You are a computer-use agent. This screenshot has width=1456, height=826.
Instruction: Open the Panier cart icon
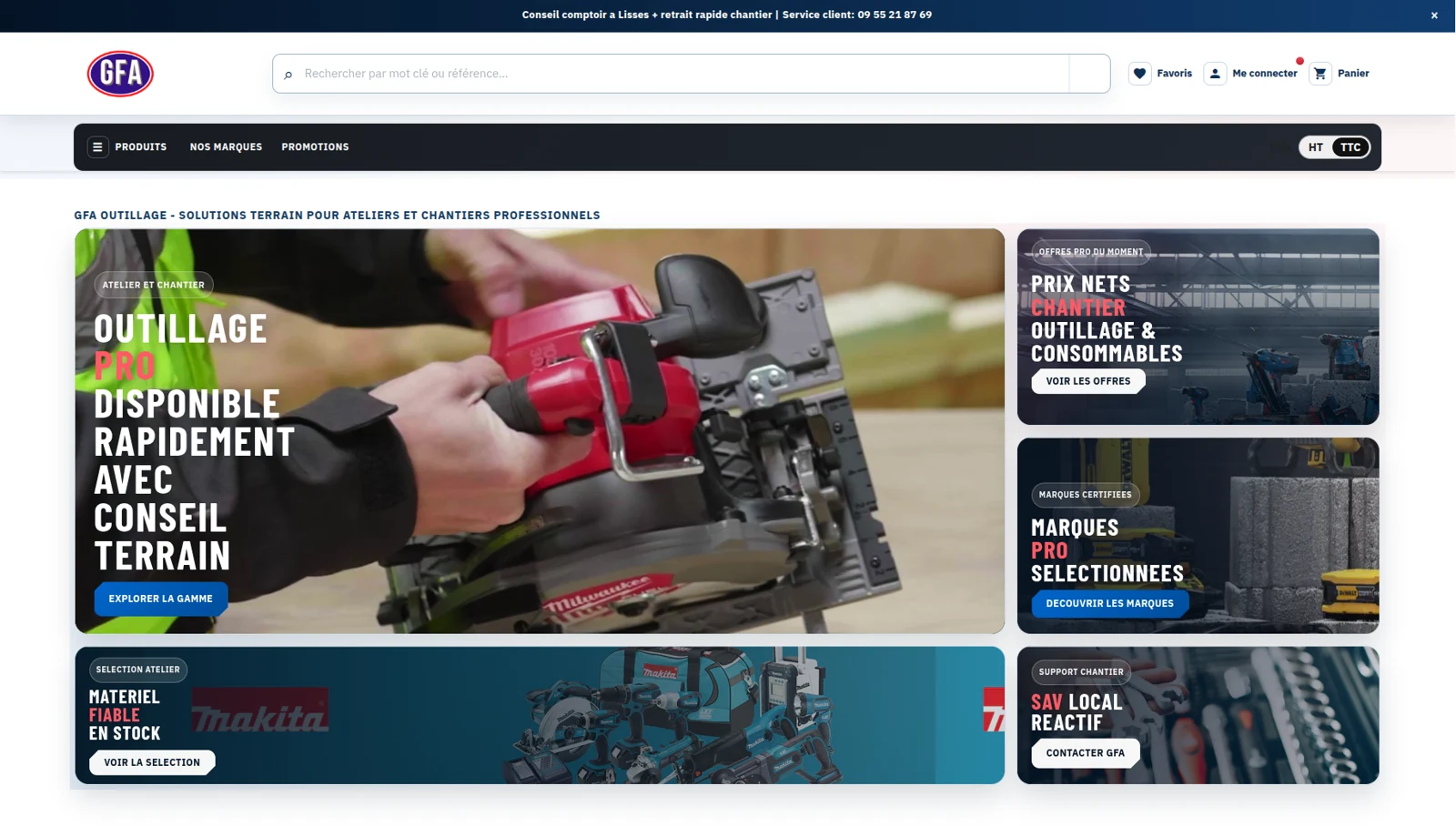(x=1320, y=74)
